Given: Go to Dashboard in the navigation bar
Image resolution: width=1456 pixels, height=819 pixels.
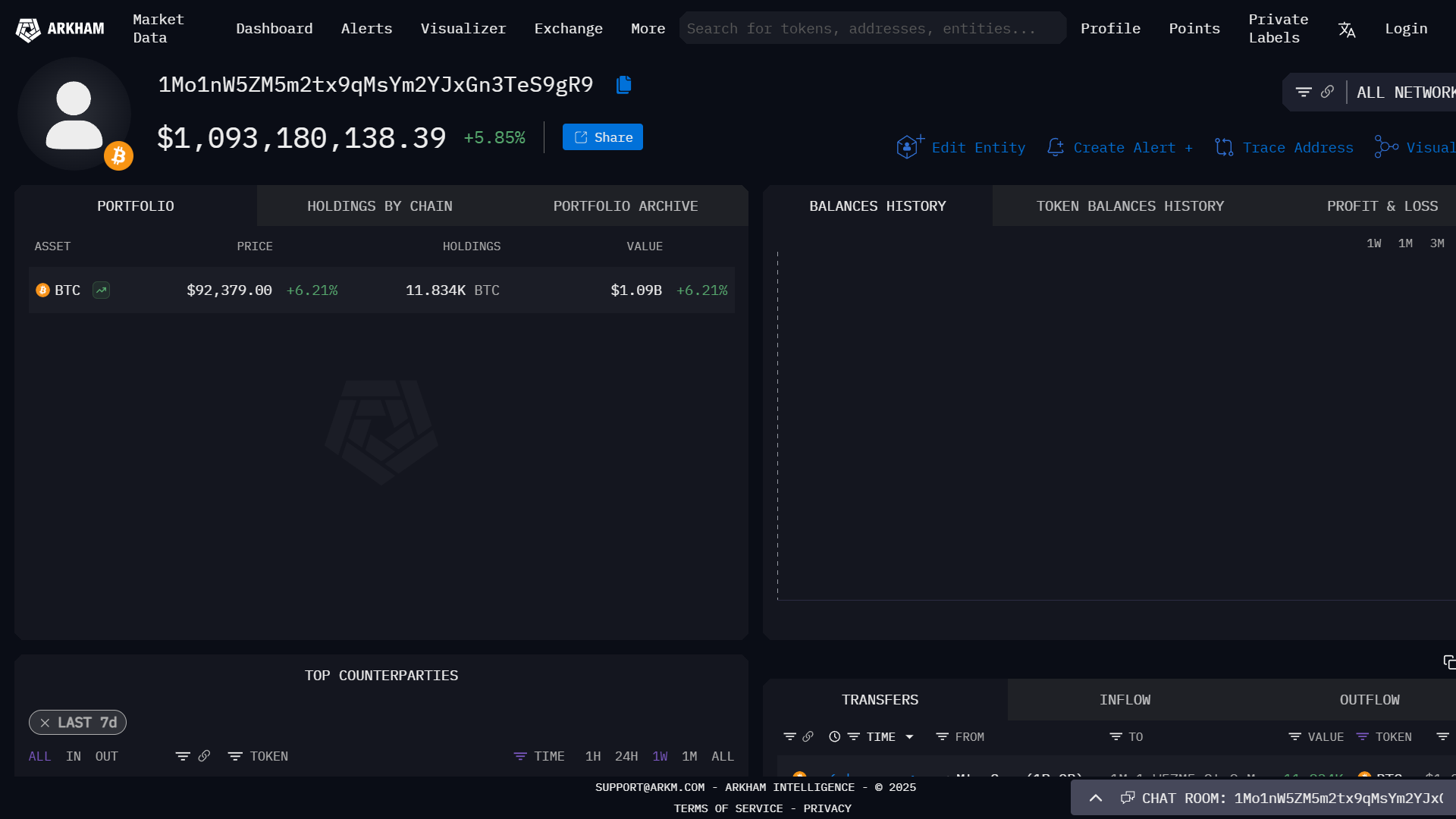Looking at the screenshot, I should coord(275,29).
